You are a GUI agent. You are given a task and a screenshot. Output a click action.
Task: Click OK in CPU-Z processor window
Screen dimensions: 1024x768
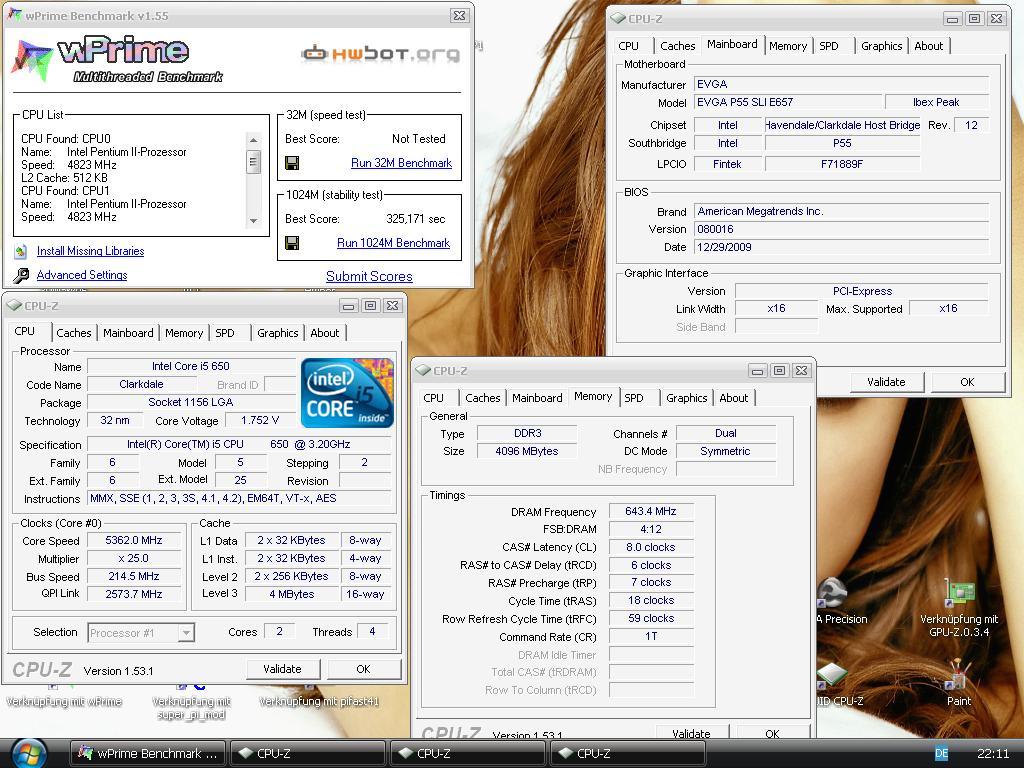(363, 669)
